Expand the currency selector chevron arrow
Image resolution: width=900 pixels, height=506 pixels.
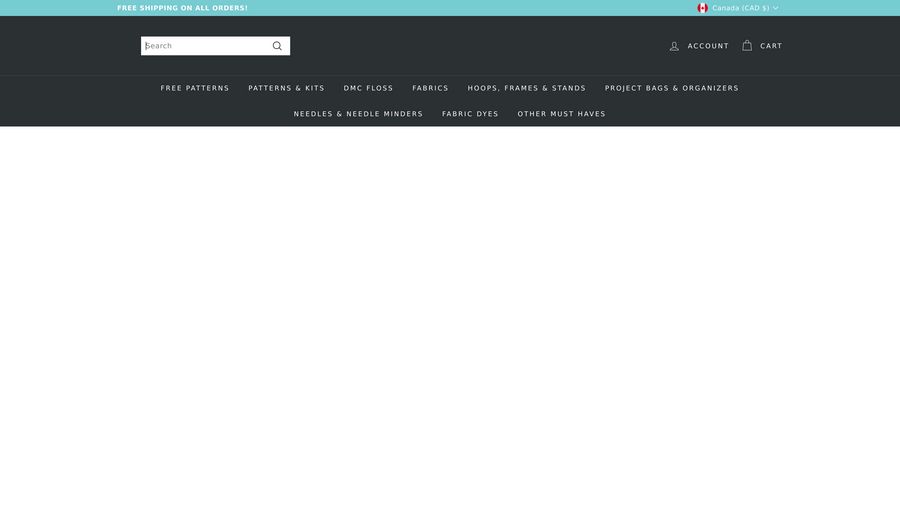pyautogui.click(x=776, y=8)
